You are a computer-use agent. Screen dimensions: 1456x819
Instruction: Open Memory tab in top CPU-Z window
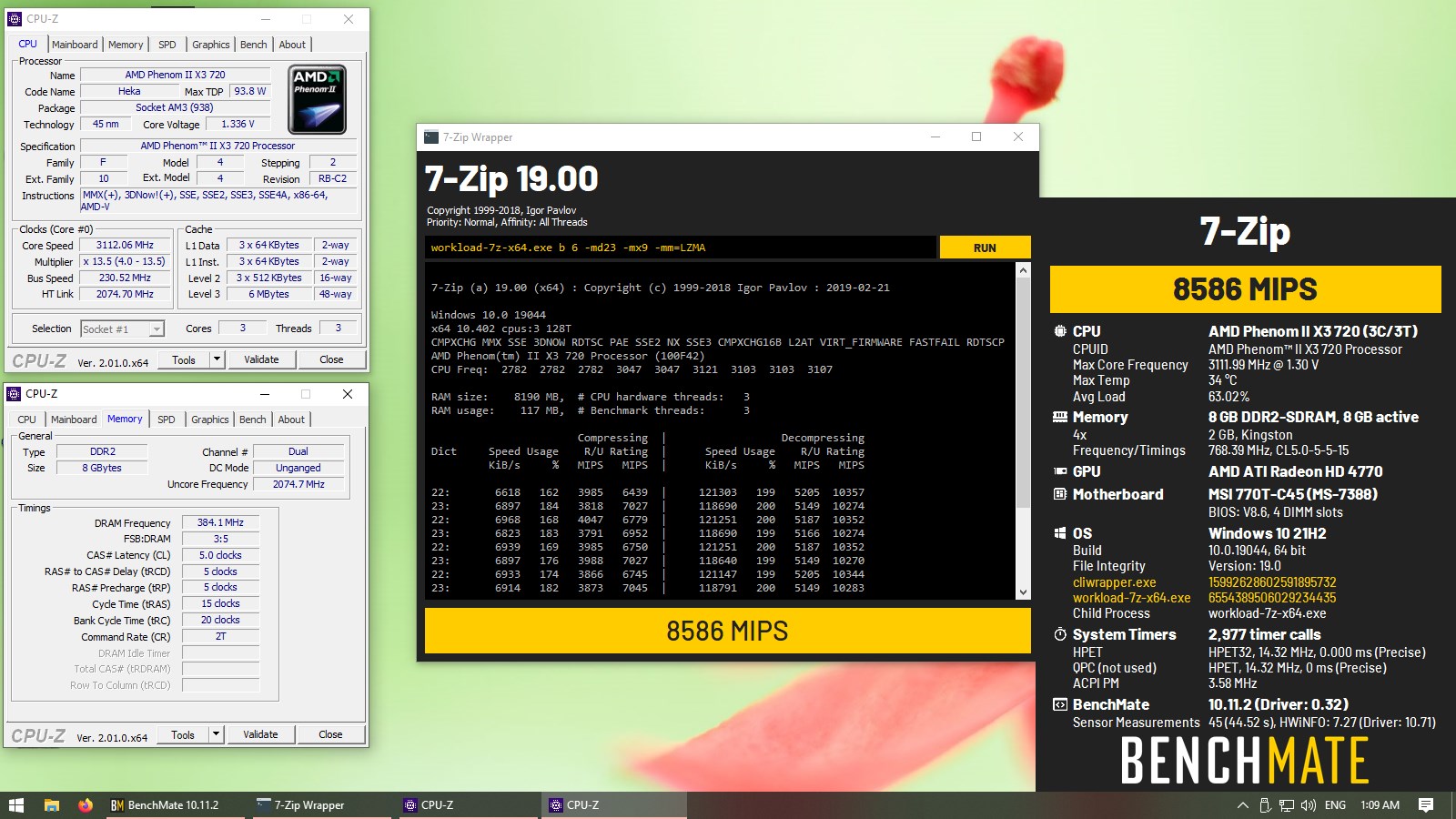click(x=126, y=45)
